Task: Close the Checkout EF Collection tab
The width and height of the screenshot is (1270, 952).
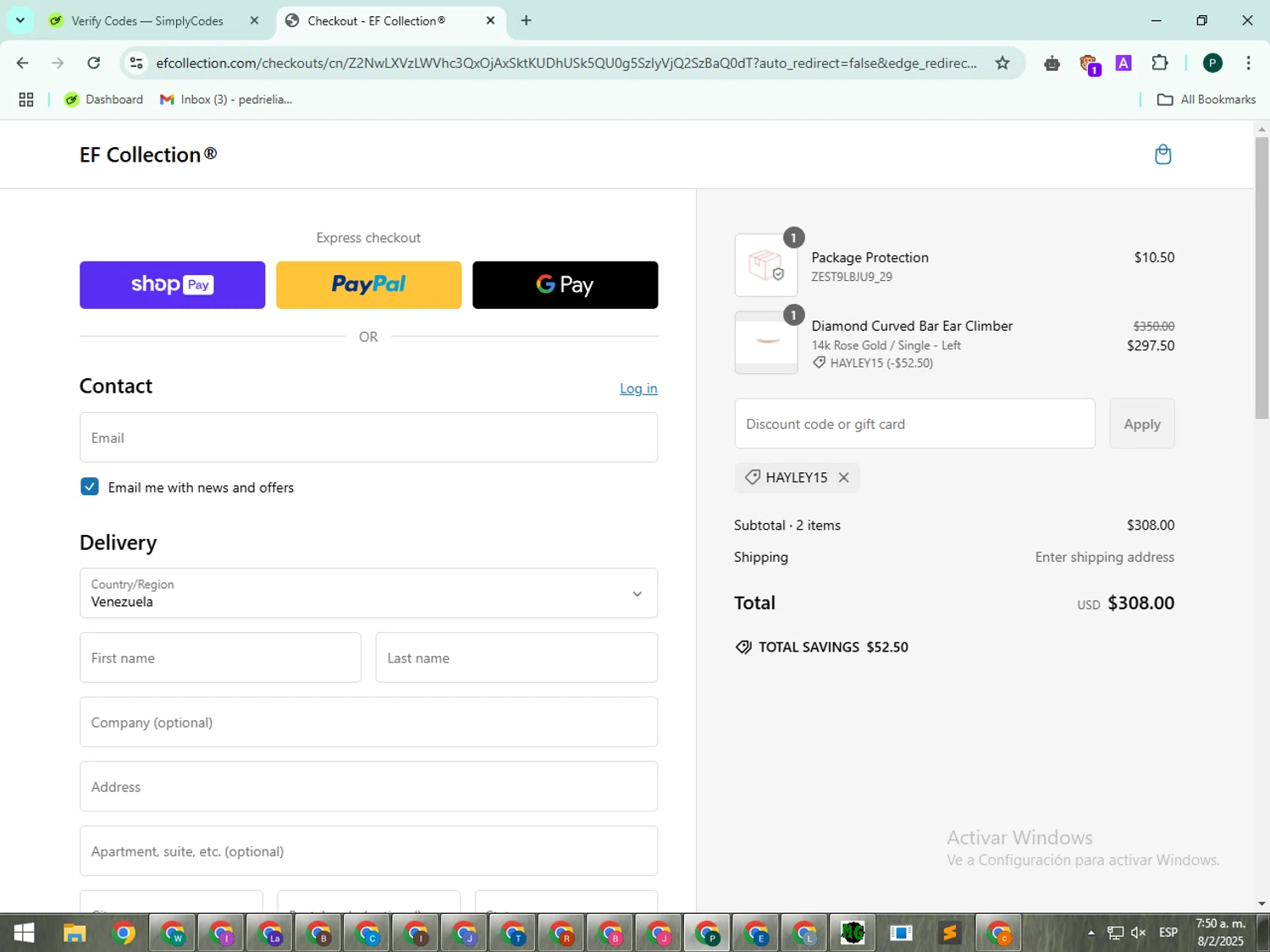Action: (x=490, y=20)
